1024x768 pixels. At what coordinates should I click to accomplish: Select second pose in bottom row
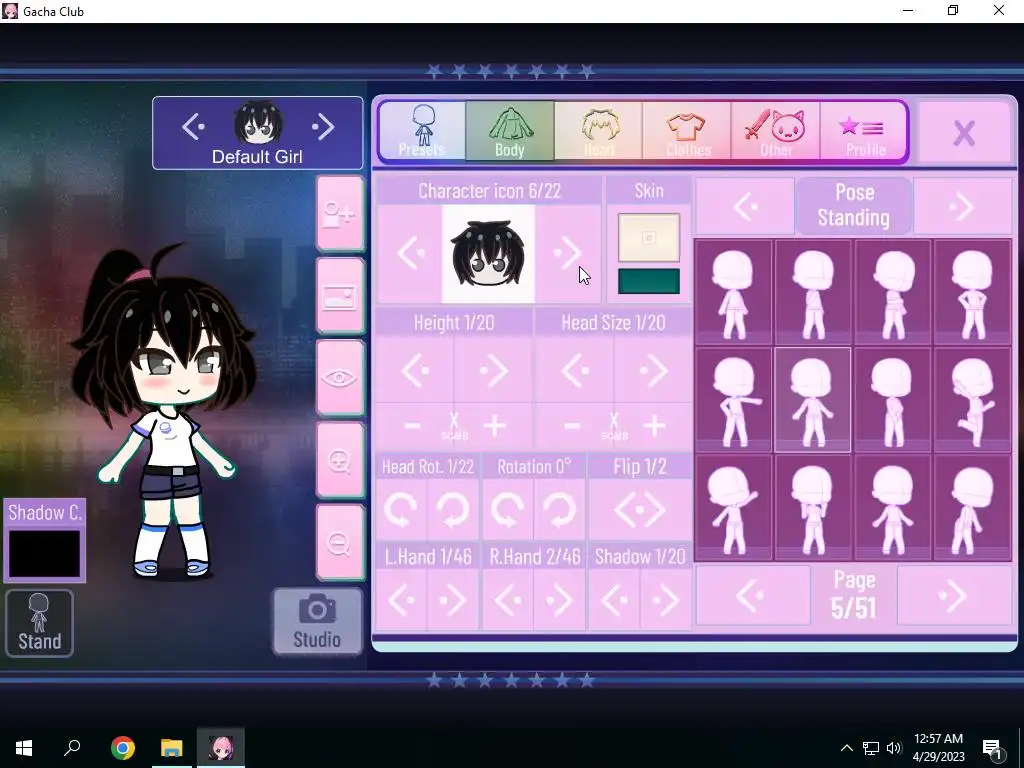(813, 508)
